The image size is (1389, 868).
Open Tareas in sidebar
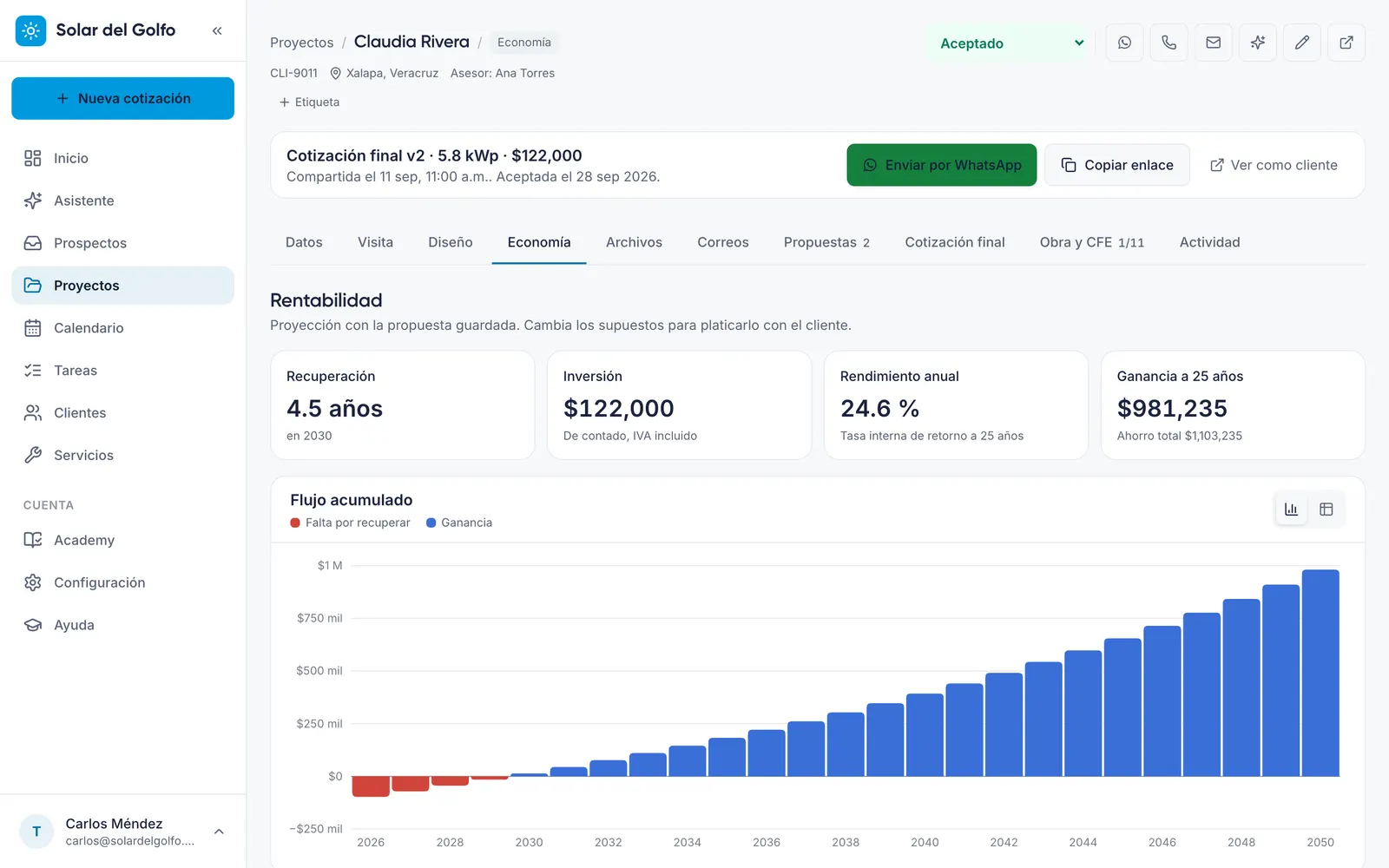tap(122, 371)
